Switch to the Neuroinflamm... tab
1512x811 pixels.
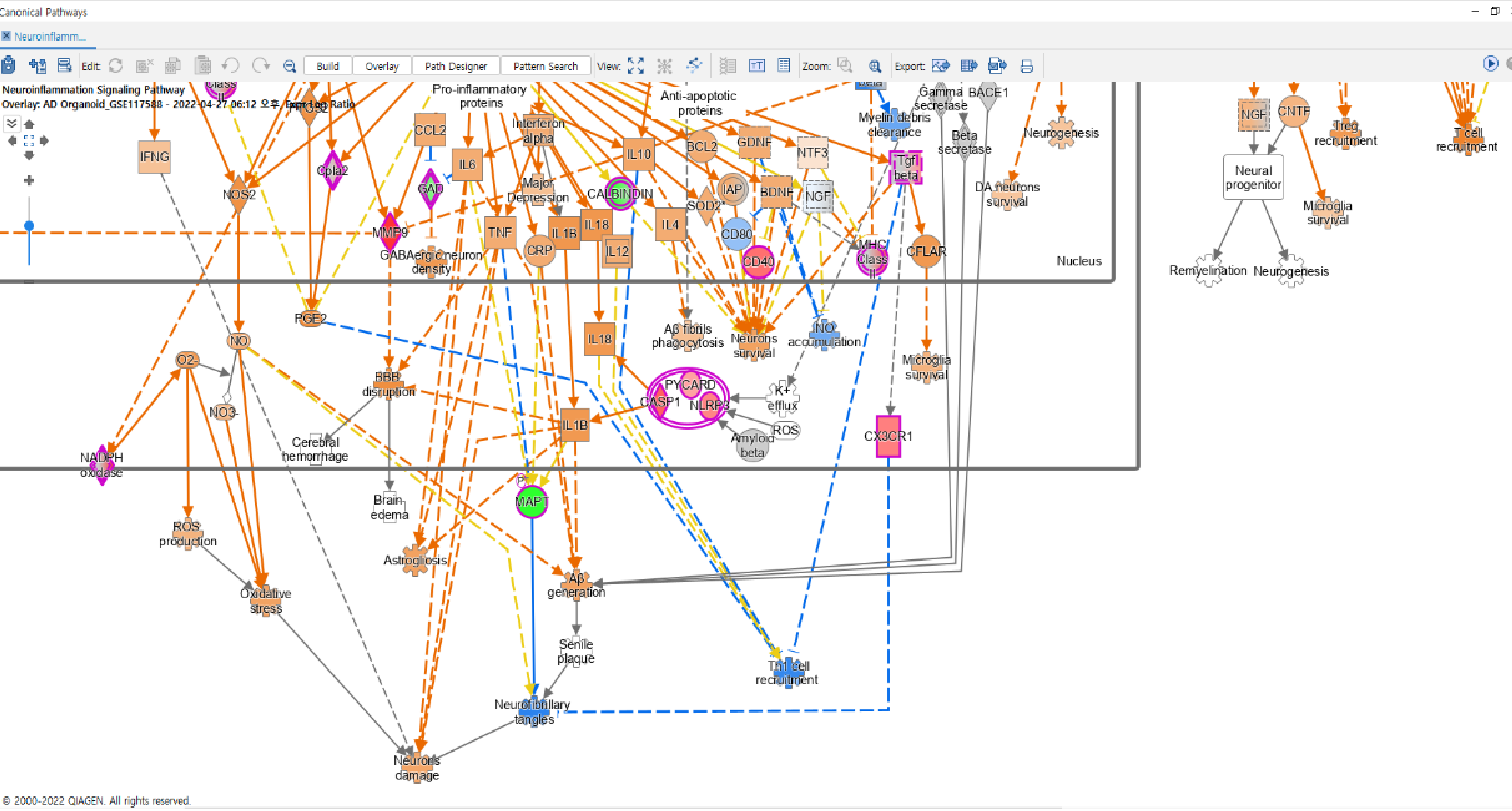point(50,36)
